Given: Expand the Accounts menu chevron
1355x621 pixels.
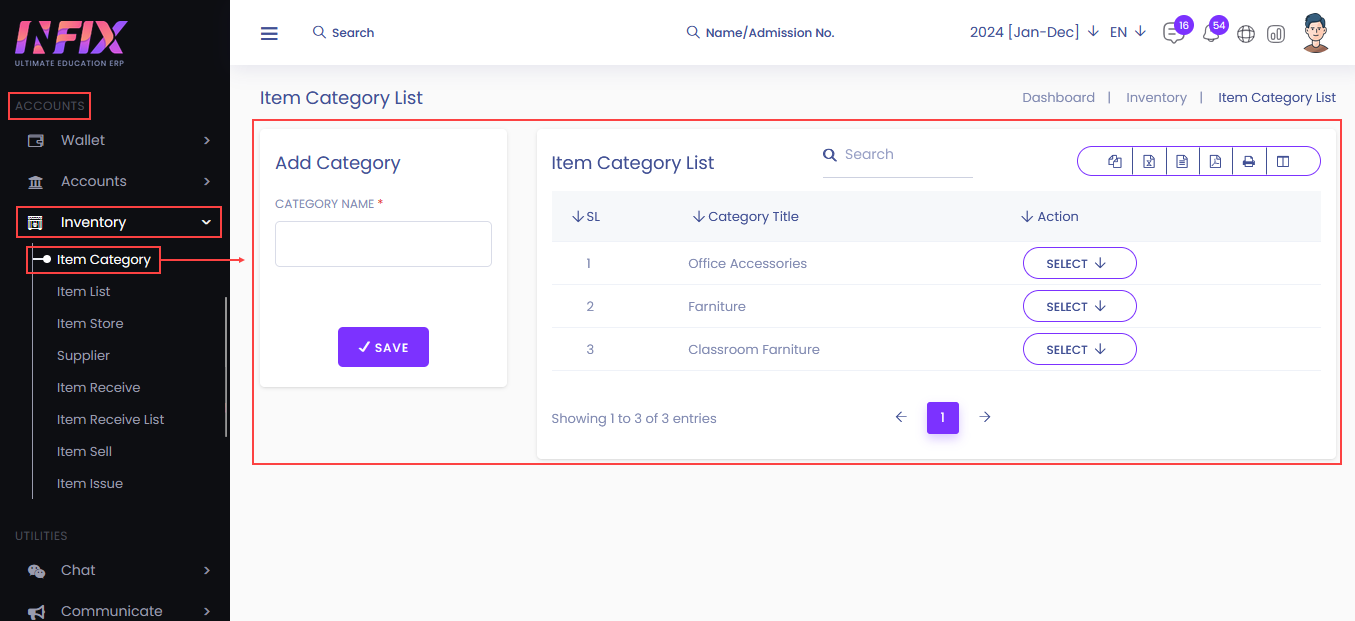Looking at the screenshot, I should [x=207, y=182].
